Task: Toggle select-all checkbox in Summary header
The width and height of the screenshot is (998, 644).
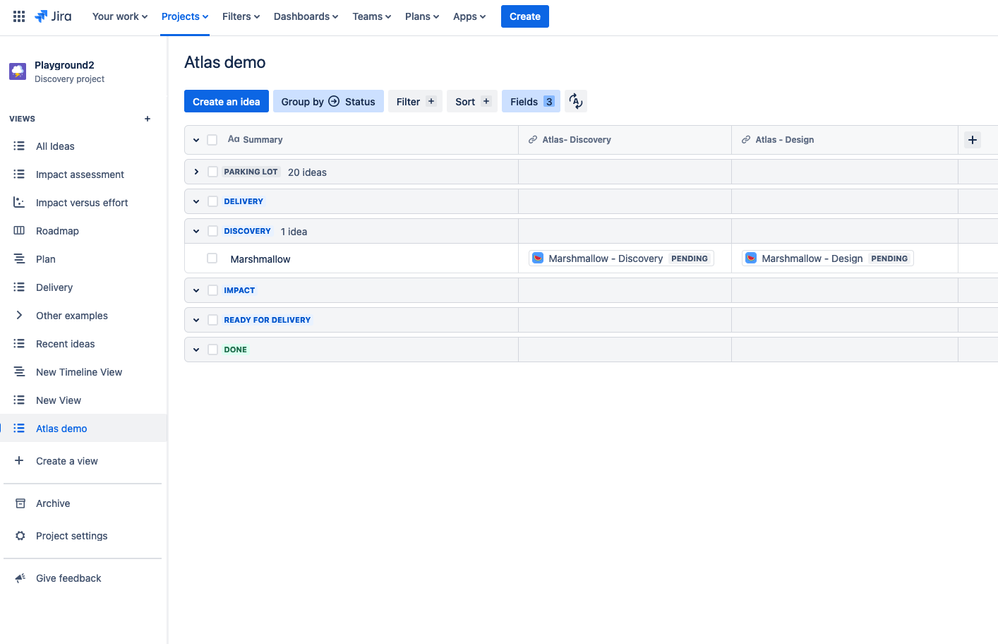Action: pyautogui.click(x=212, y=140)
